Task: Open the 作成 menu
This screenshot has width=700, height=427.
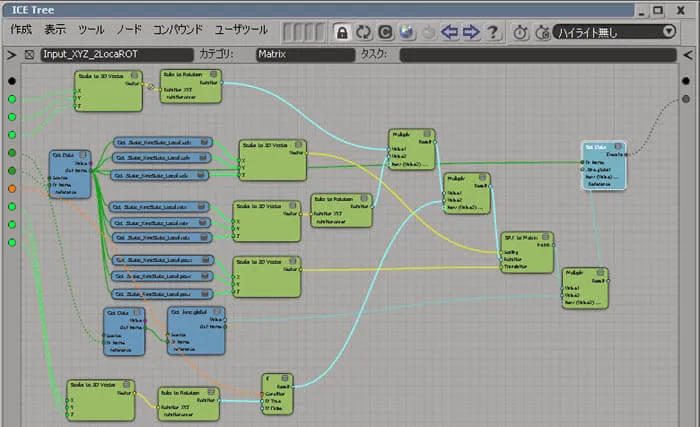Action: point(21,29)
